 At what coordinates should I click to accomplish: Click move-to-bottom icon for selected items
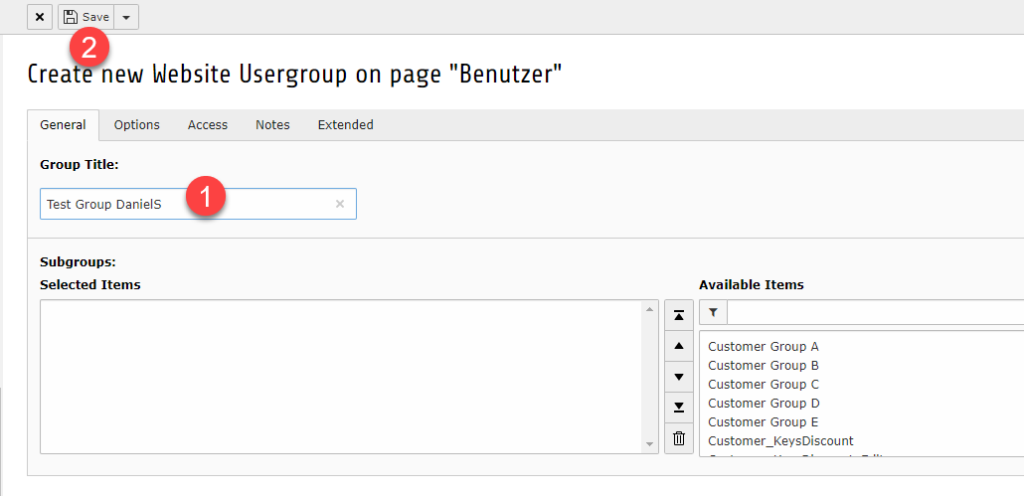[679, 407]
